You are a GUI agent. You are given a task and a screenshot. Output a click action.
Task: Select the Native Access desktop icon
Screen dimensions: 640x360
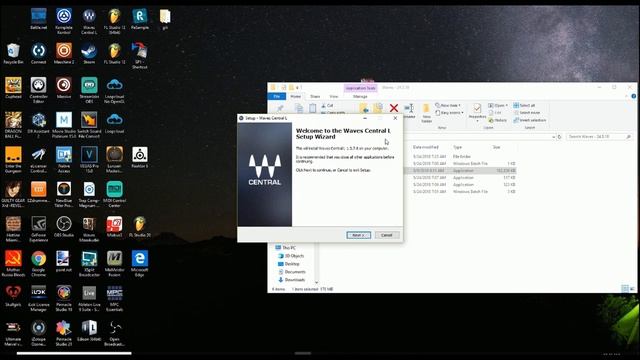(64, 160)
